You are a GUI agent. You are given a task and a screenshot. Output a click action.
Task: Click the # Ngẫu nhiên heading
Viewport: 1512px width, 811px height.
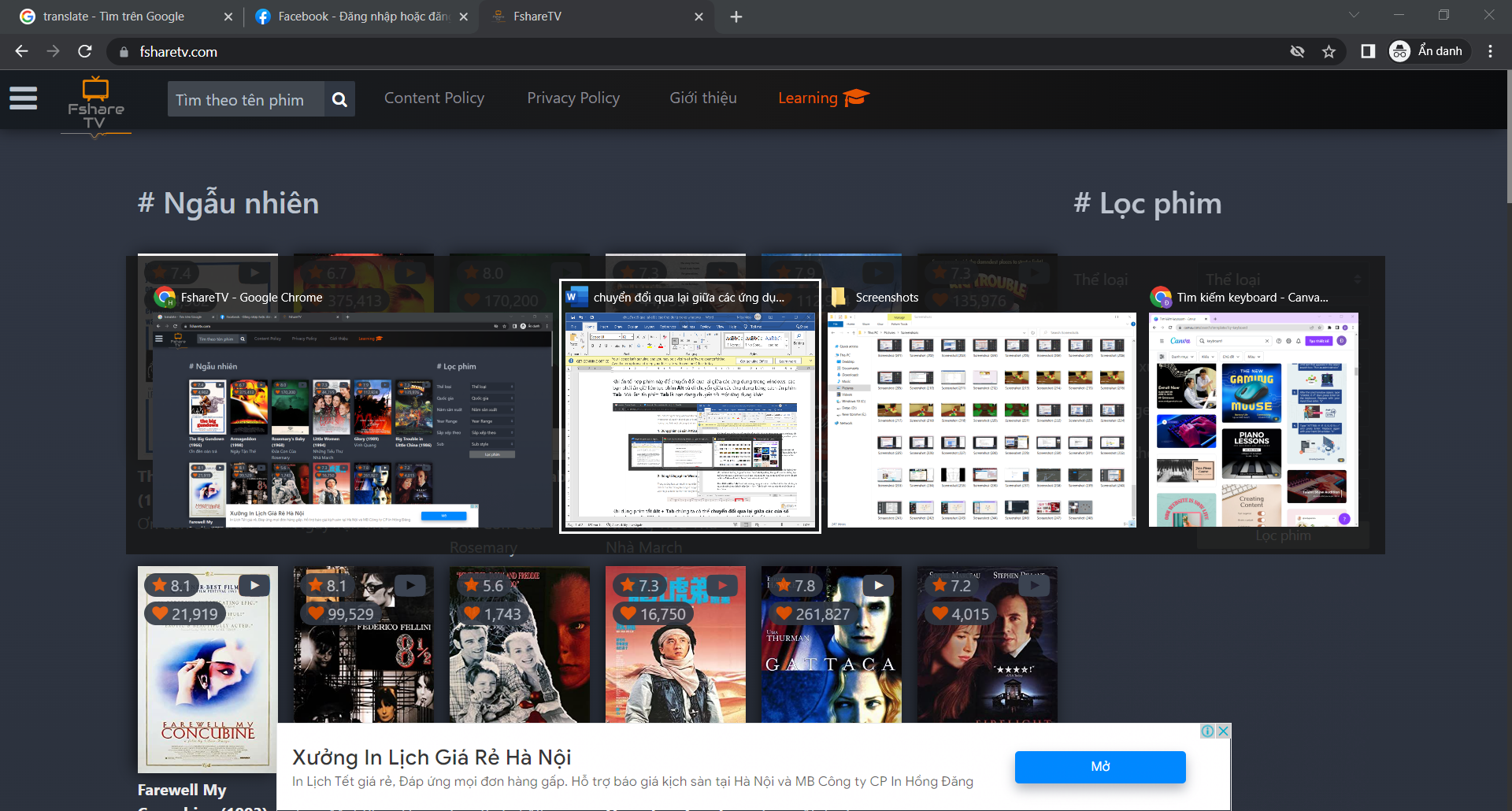point(228,203)
